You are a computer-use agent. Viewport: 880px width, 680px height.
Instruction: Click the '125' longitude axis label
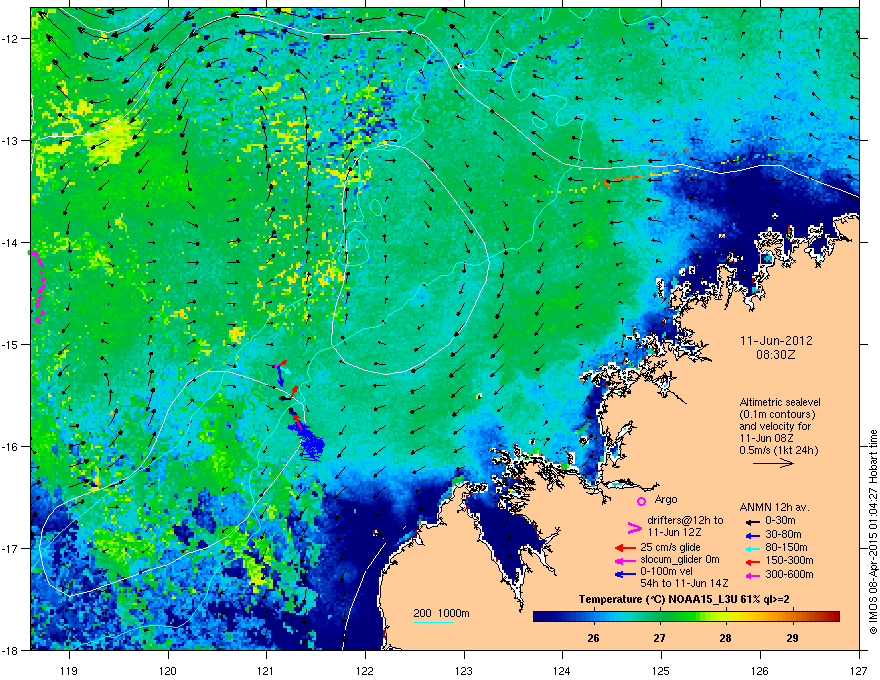tap(661, 670)
